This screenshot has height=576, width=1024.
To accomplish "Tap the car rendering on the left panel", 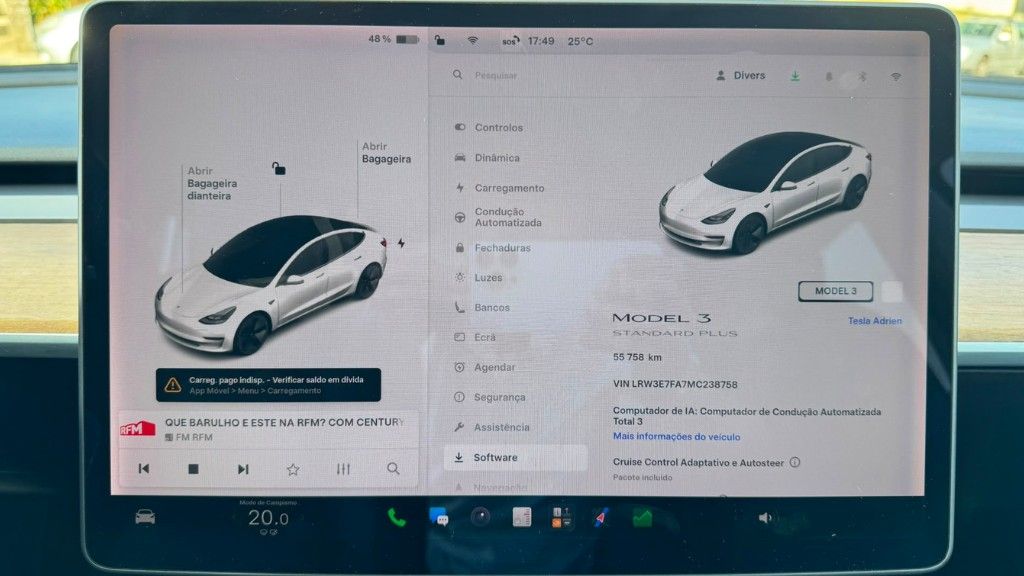I will pos(270,285).
